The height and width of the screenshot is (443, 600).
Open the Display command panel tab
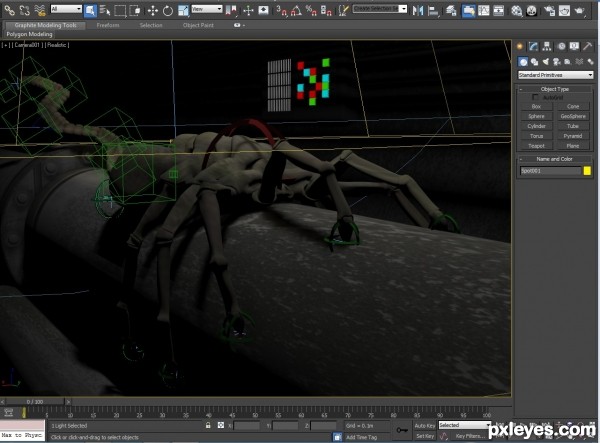click(x=574, y=47)
